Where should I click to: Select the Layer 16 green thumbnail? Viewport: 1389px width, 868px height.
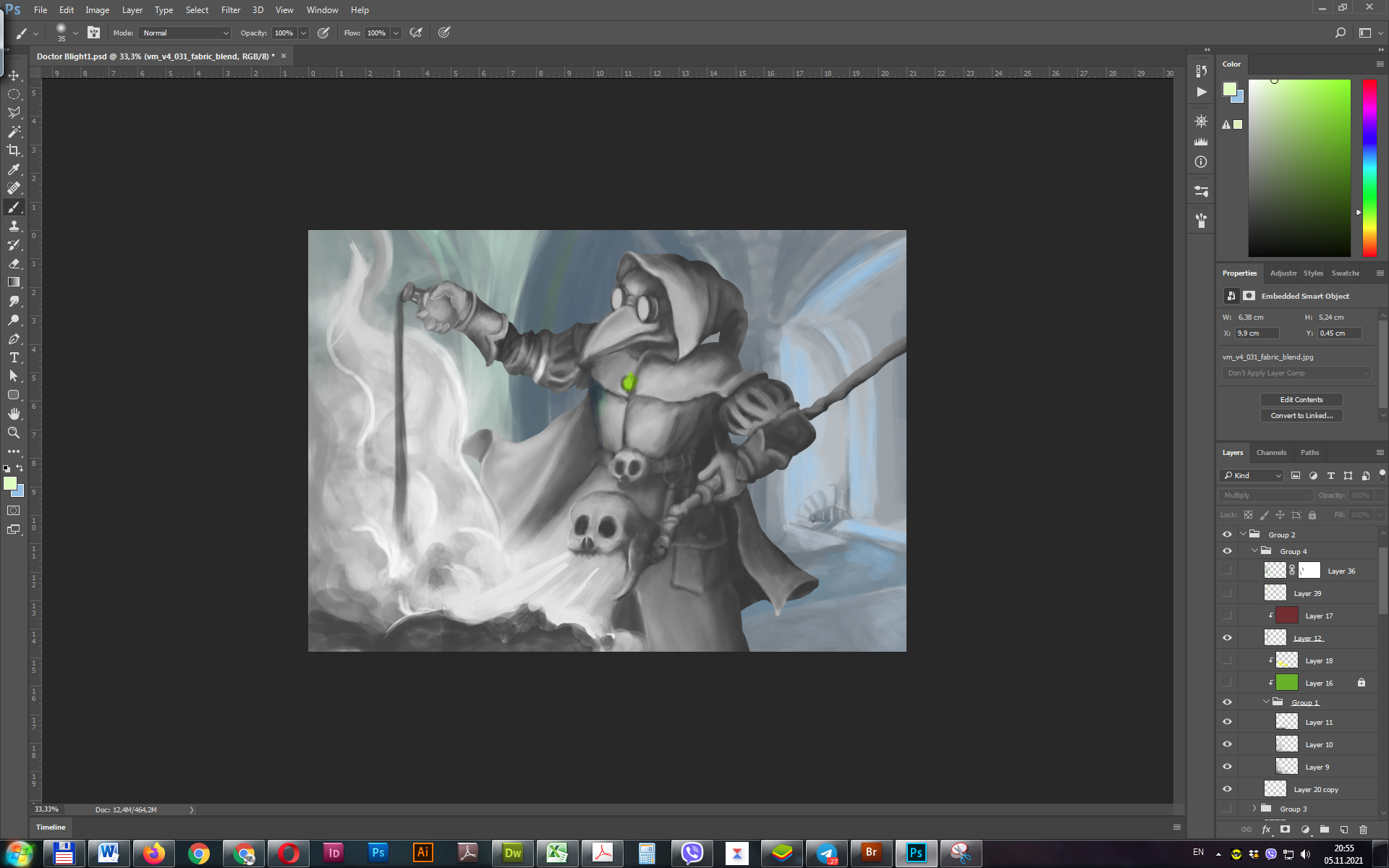tap(1286, 683)
